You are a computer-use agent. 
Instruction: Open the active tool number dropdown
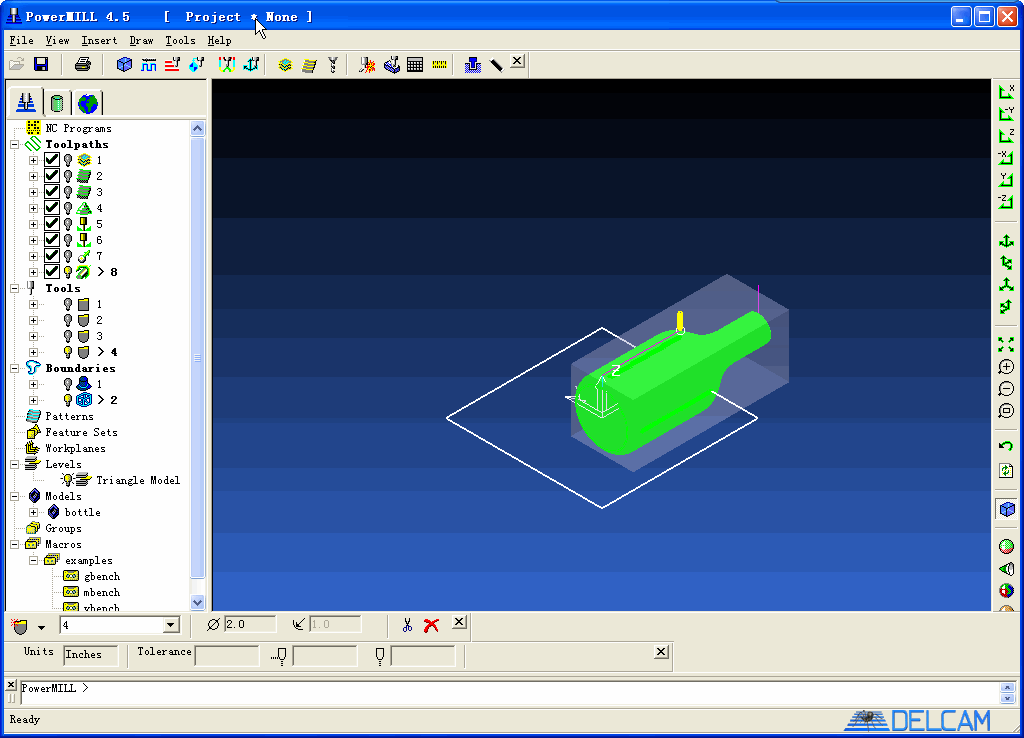(x=170, y=625)
